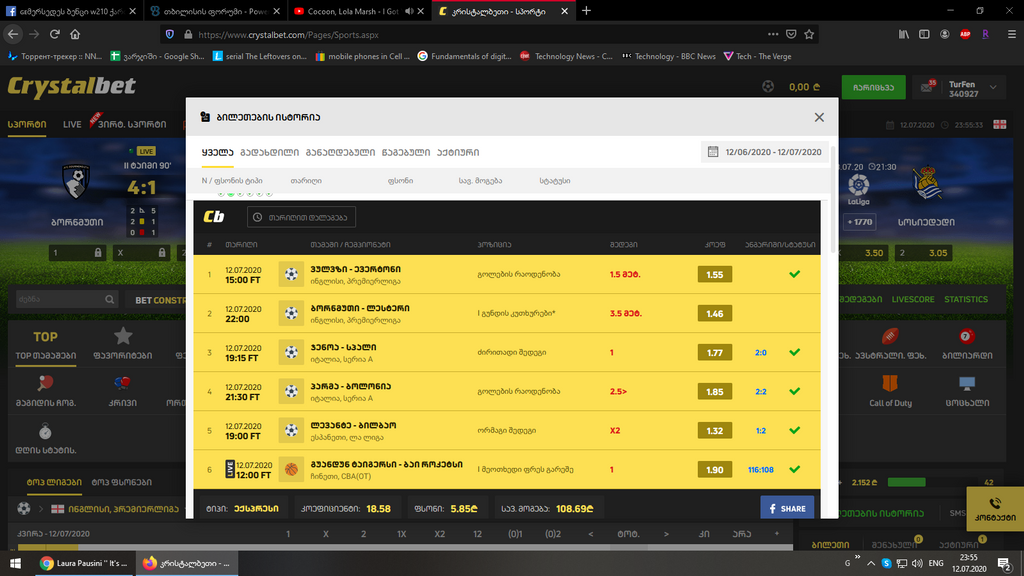
Task: Click the 1.46 odds box in row 2
Action: point(714,313)
